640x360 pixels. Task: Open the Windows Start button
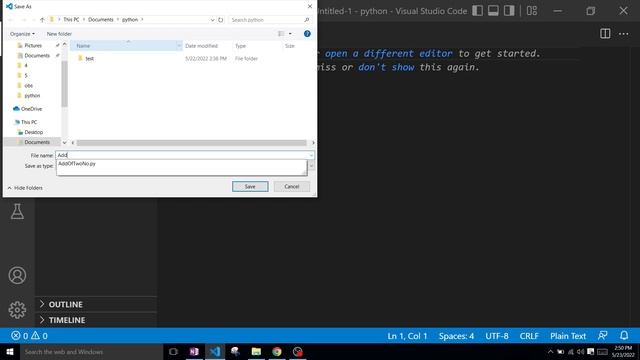pos(10,352)
